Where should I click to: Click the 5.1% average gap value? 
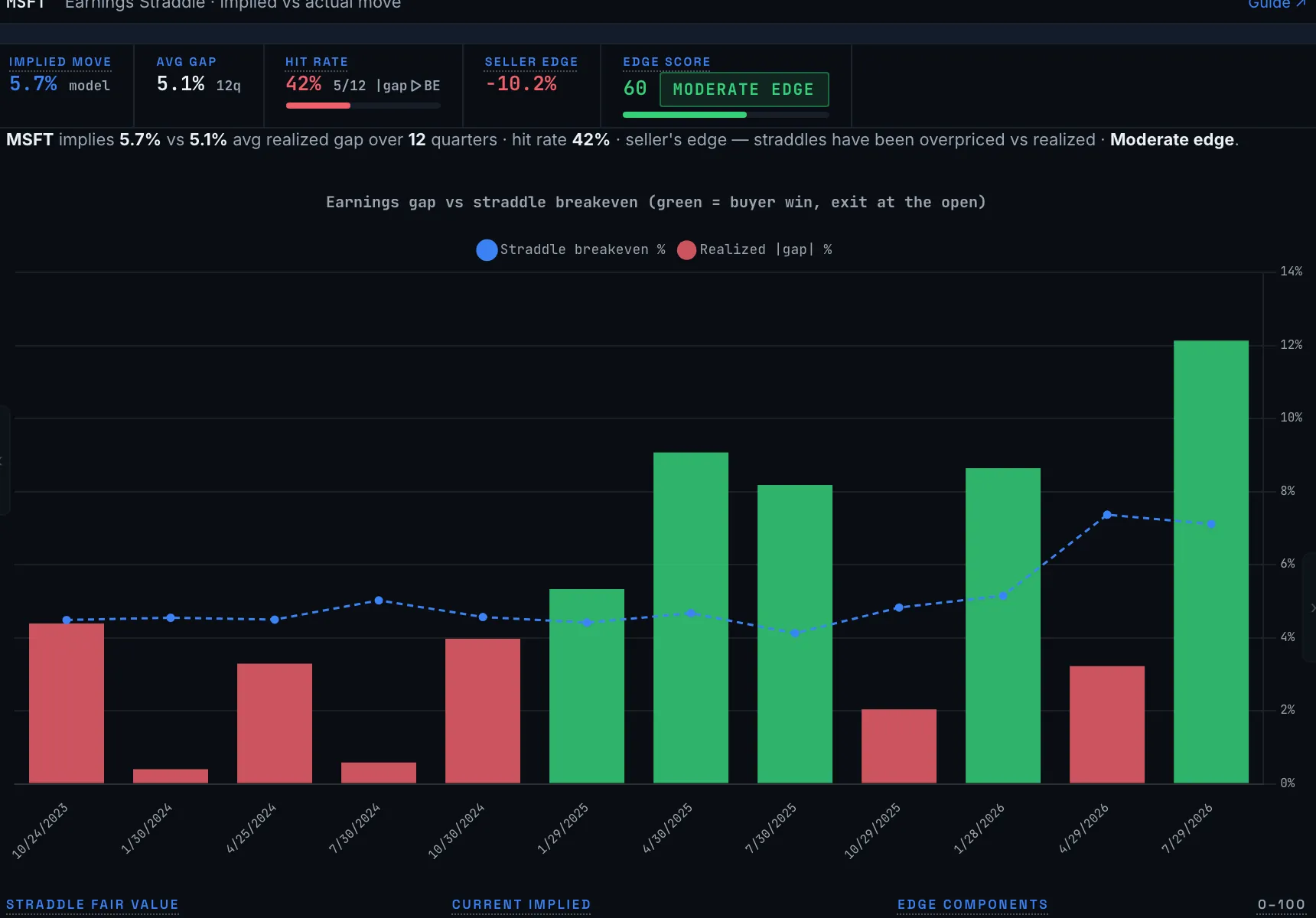[x=181, y=84]
